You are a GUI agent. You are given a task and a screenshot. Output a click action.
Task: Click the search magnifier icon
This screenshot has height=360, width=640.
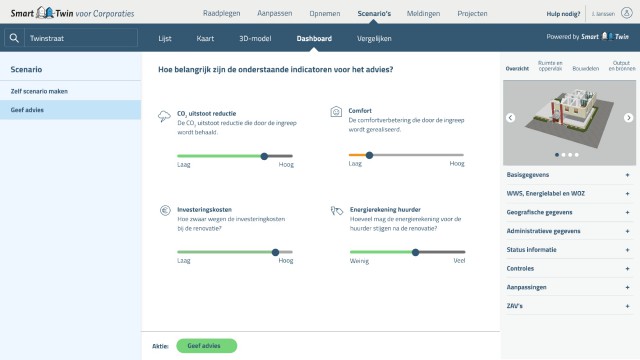pyautogui.click(x=14, y=38)
